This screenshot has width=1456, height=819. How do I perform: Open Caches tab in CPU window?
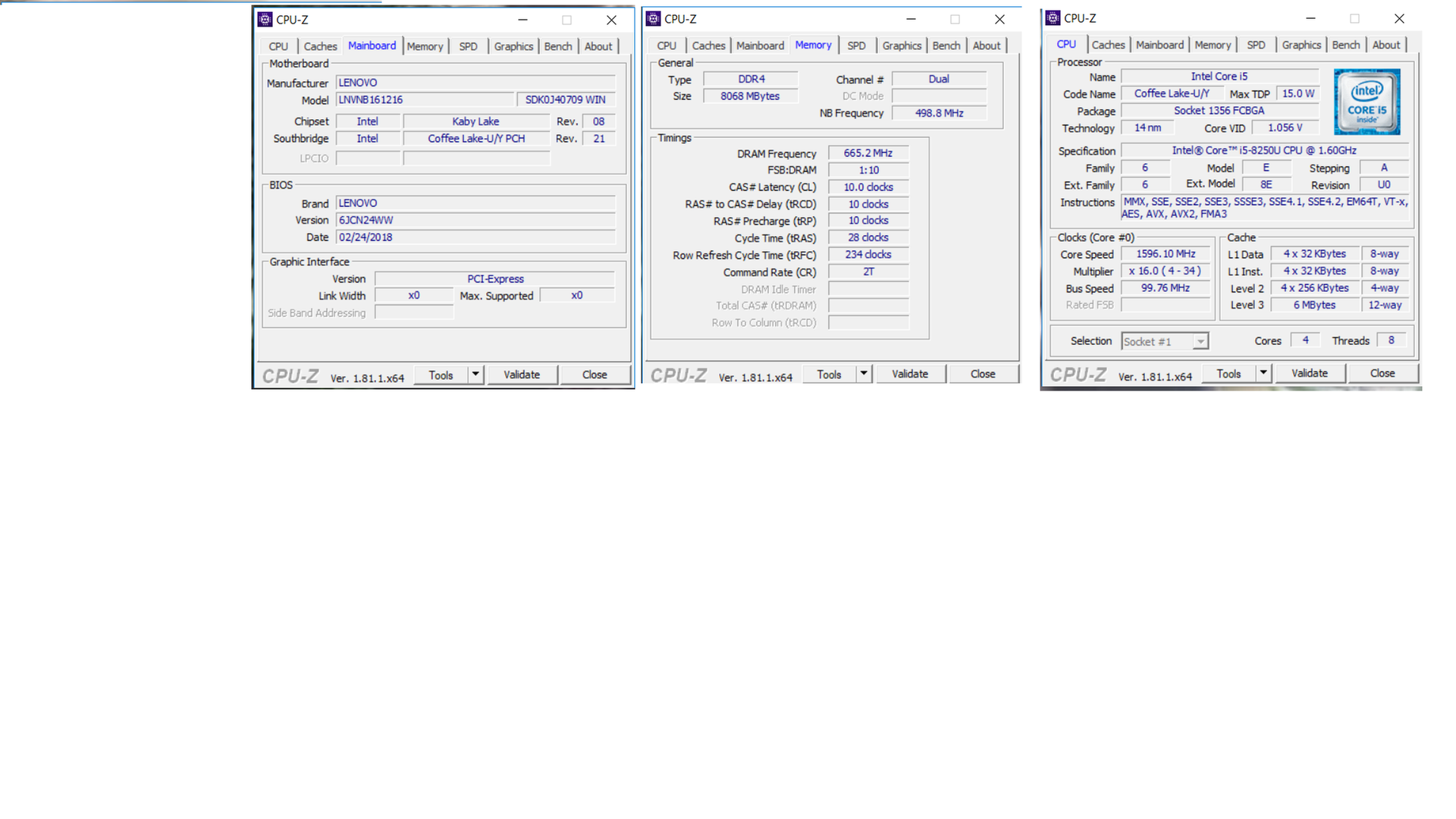tap(1108, 45)
